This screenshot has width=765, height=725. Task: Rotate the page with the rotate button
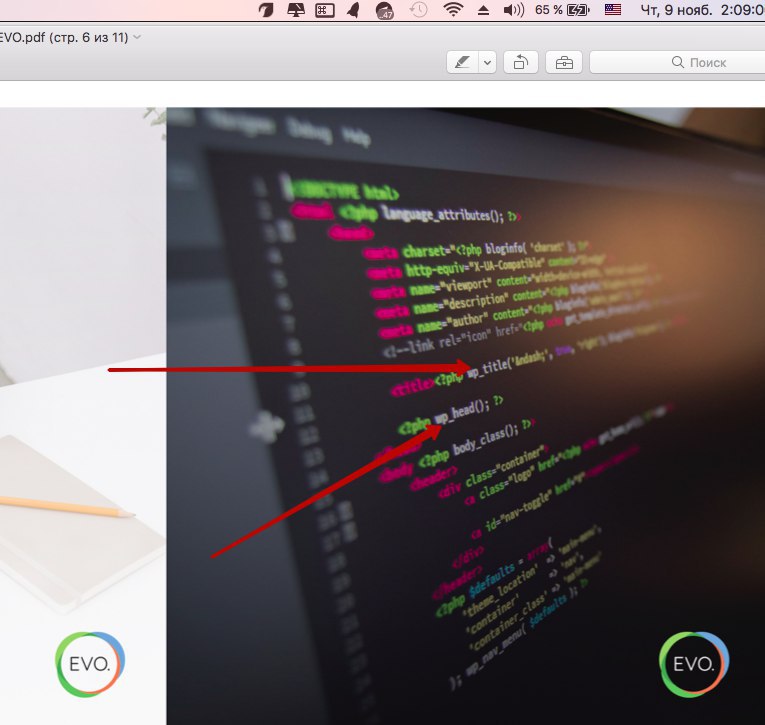(521, 62)
